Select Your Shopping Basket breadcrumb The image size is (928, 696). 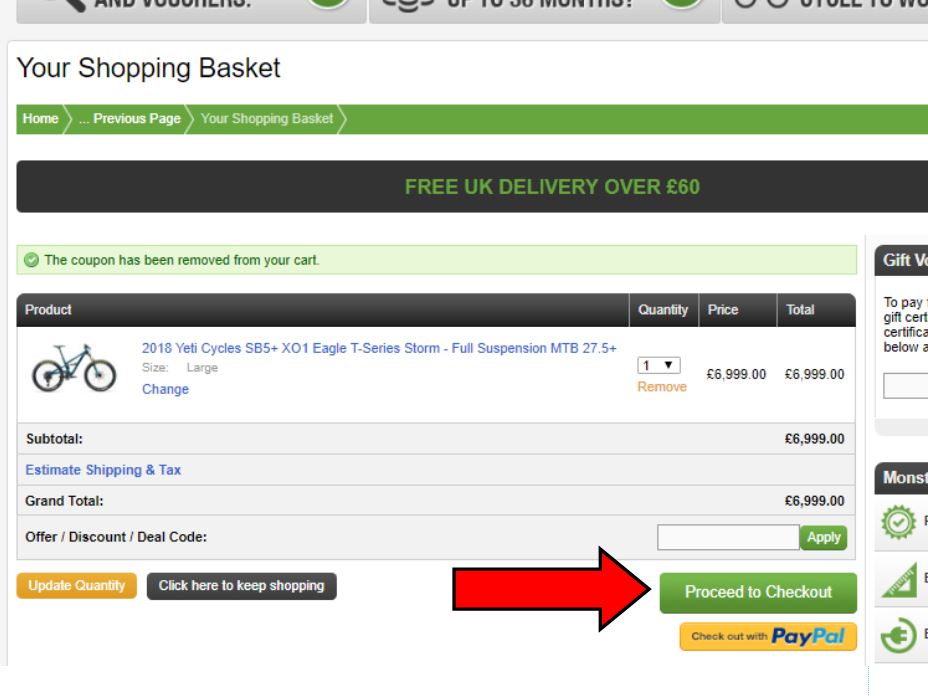point(267,118)
